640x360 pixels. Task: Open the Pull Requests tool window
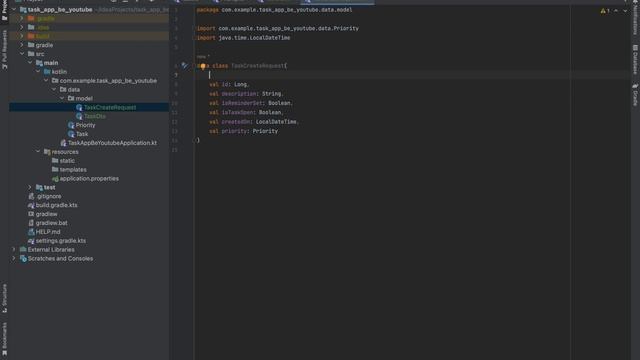[x=4, y=50]
